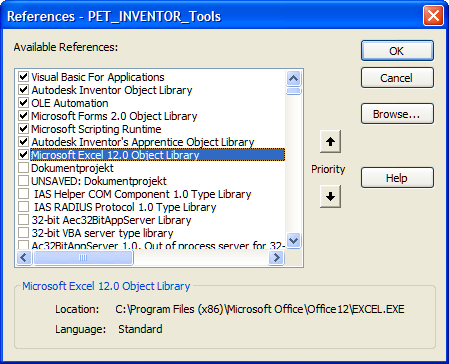
Task: Check UNSAVED: Dokumentprojekt reference
Action: click(x=23, y=181)
